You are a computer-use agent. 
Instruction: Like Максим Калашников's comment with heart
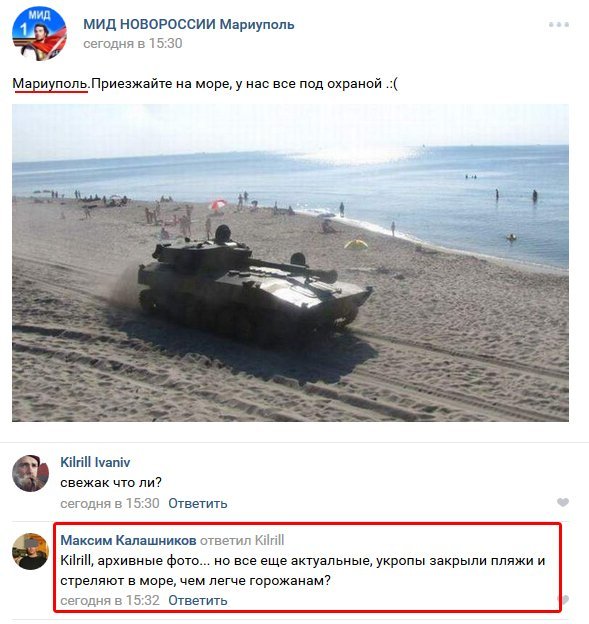tap(564, 599)
